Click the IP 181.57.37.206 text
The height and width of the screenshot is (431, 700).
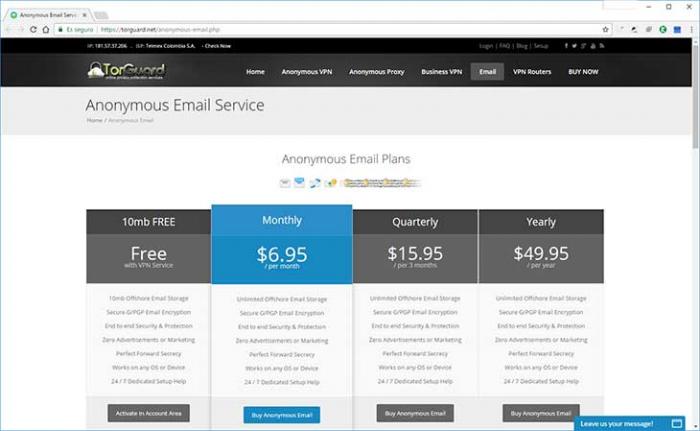(x=107, y=46)
